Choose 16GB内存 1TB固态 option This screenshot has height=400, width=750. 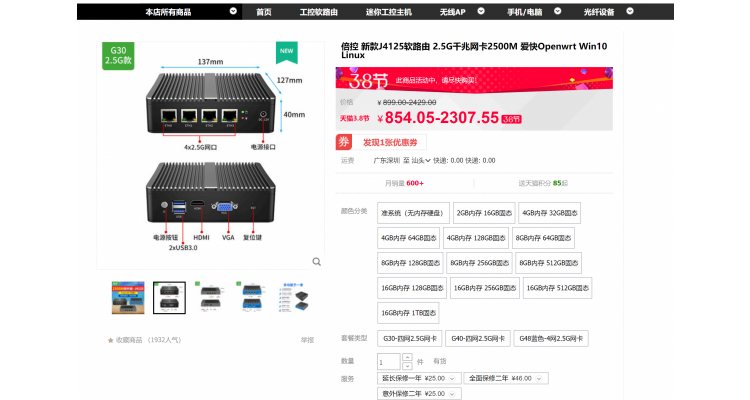[408, 313]
